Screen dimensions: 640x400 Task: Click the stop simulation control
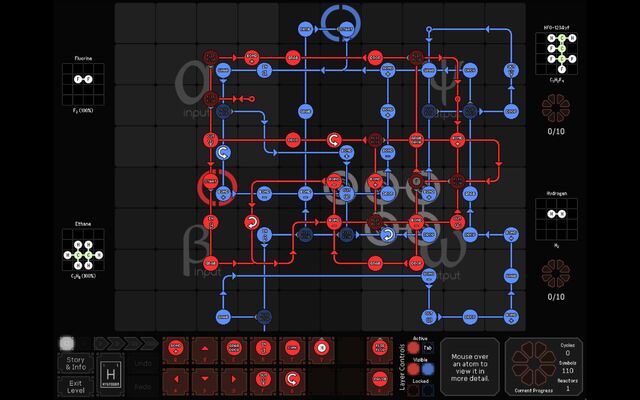pos(67,343)
